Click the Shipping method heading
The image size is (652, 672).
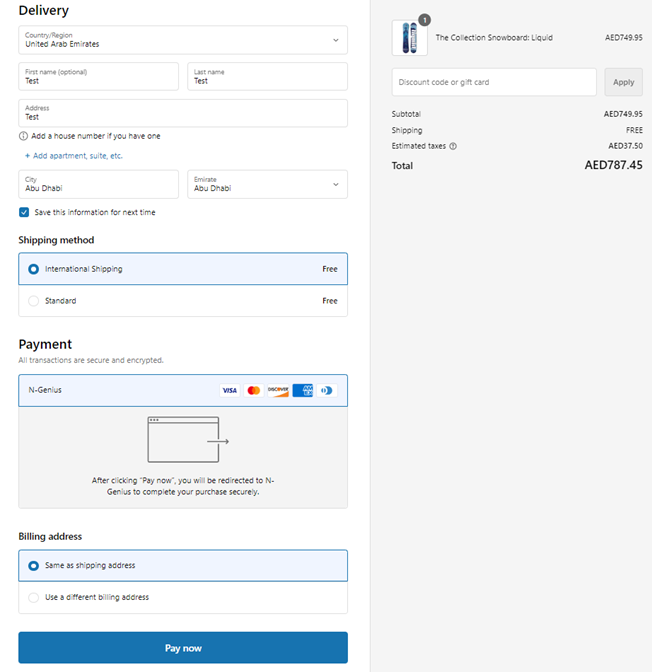coord(56,240)
